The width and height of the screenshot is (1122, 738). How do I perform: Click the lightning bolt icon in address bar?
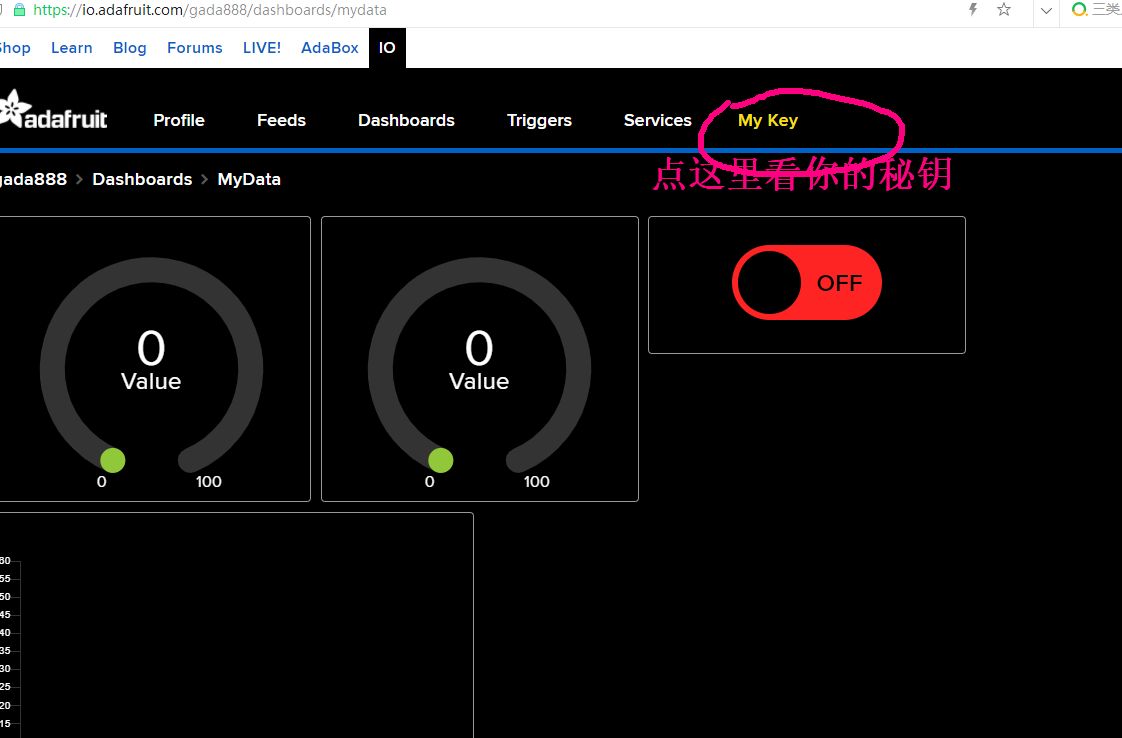972,9
